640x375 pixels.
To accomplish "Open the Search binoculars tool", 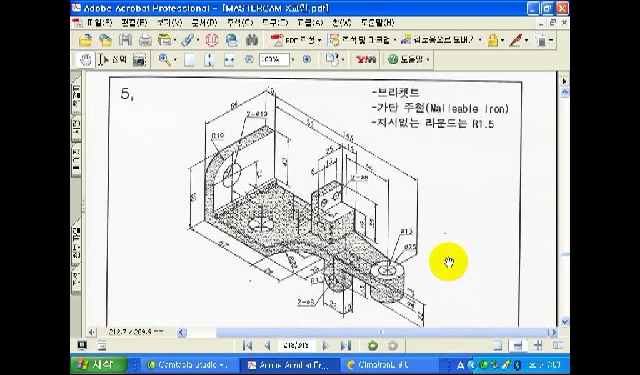I will (x=252, y=40).
